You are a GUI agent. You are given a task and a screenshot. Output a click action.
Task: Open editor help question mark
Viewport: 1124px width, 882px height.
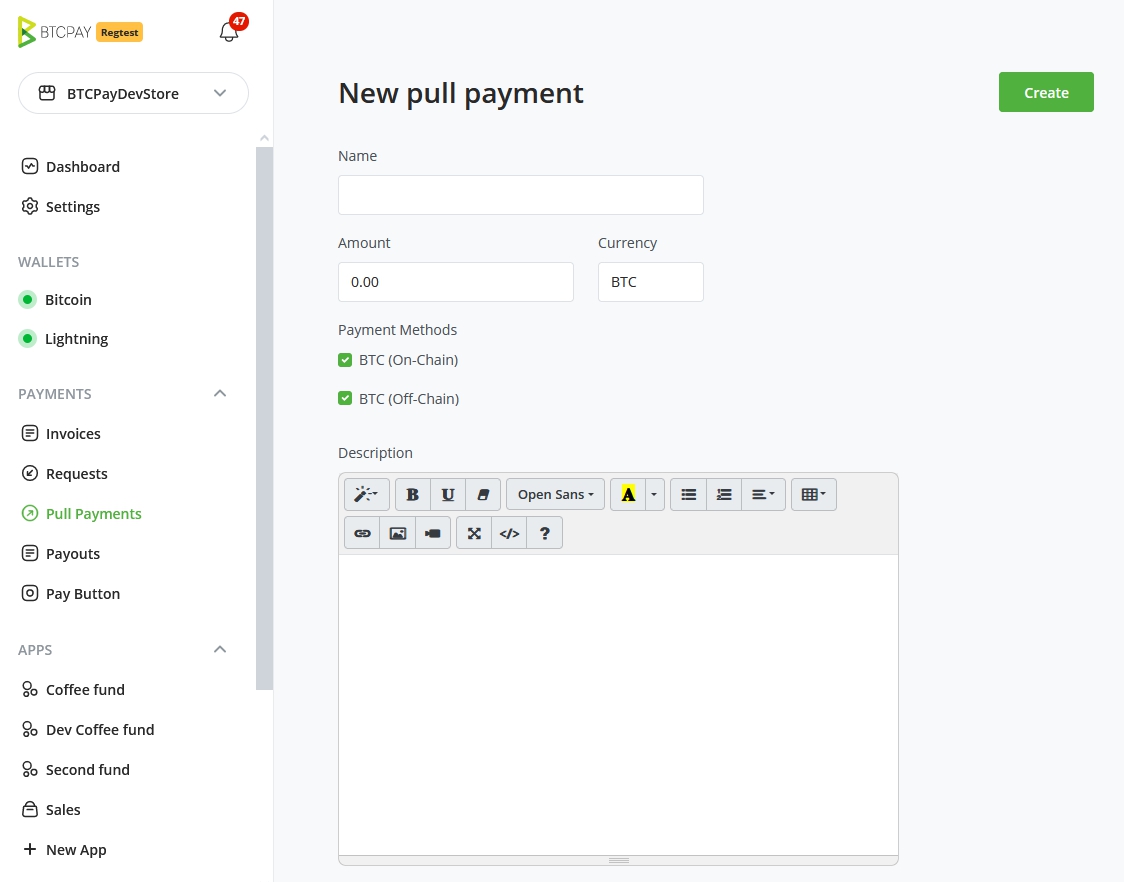545,533
